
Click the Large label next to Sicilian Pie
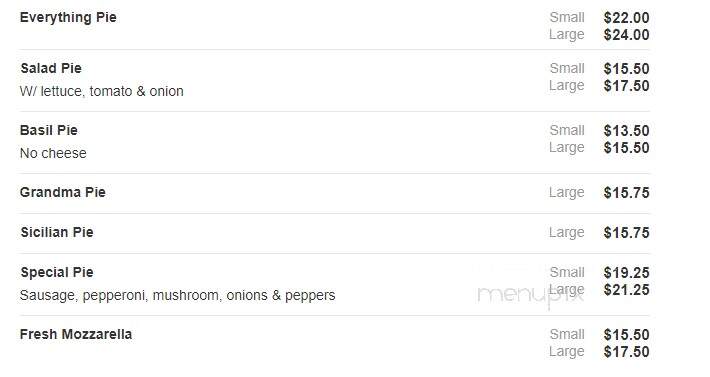pos(566,233)
